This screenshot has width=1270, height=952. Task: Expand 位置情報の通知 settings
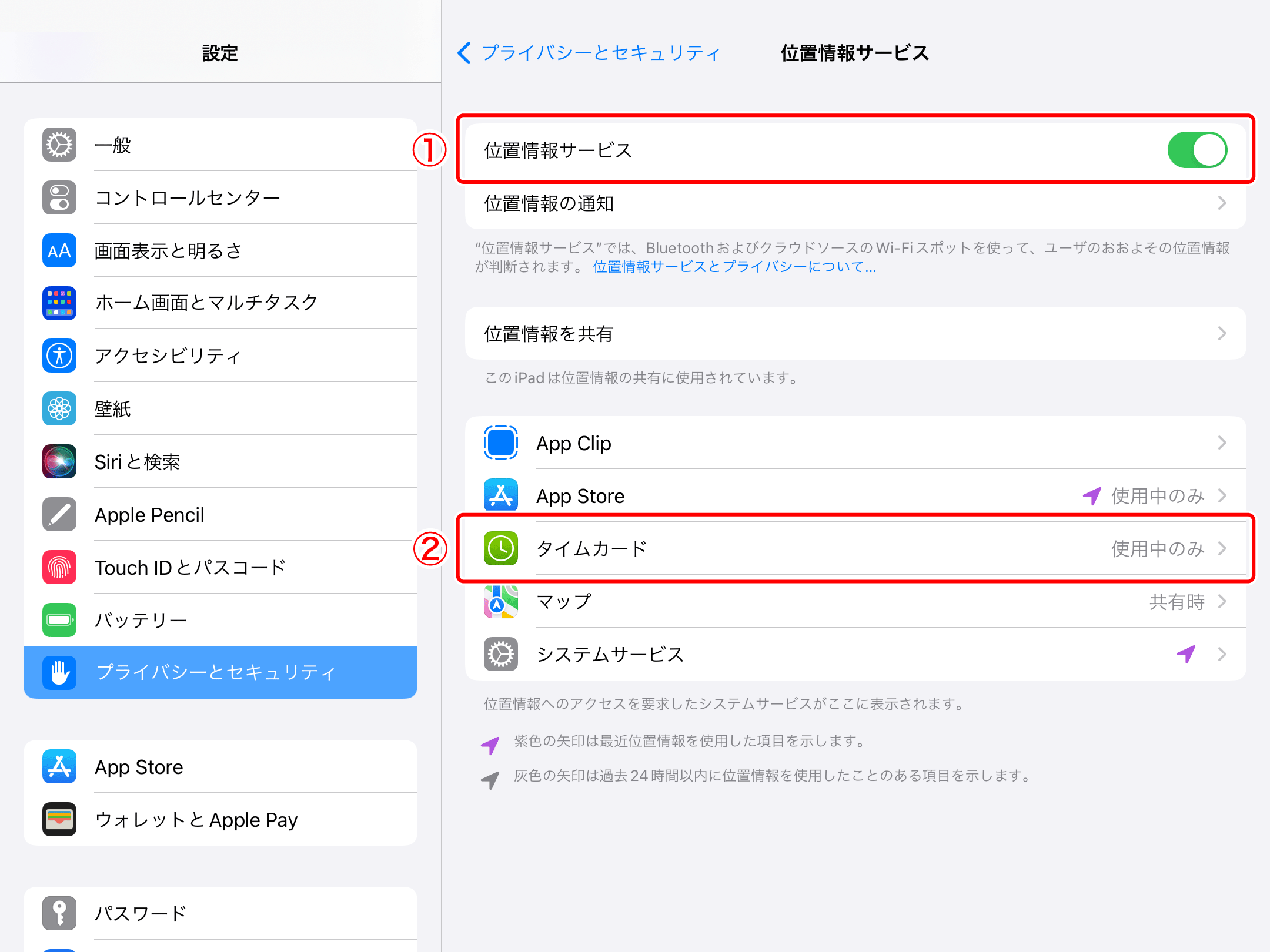(853, 204)
